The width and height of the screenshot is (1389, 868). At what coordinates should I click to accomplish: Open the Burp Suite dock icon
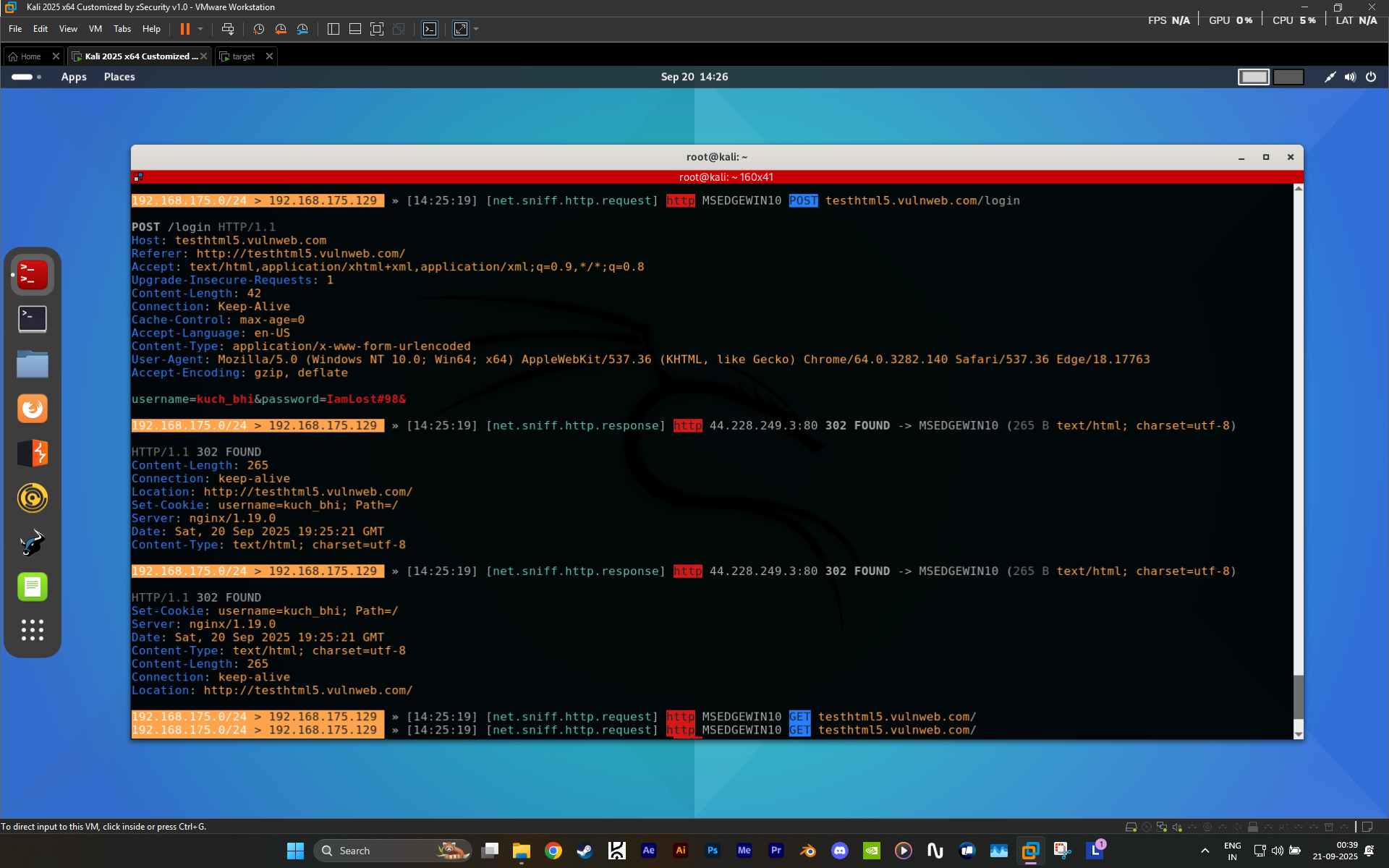(x=32, y=454)
